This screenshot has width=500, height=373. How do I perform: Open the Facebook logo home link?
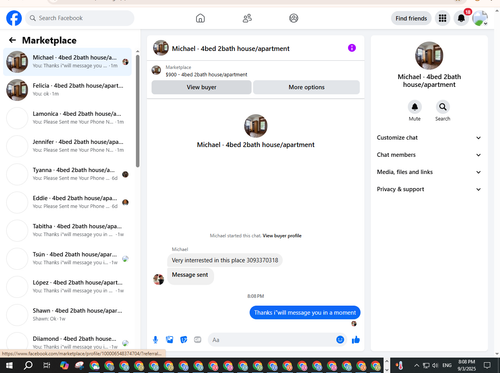pos(14,18)
